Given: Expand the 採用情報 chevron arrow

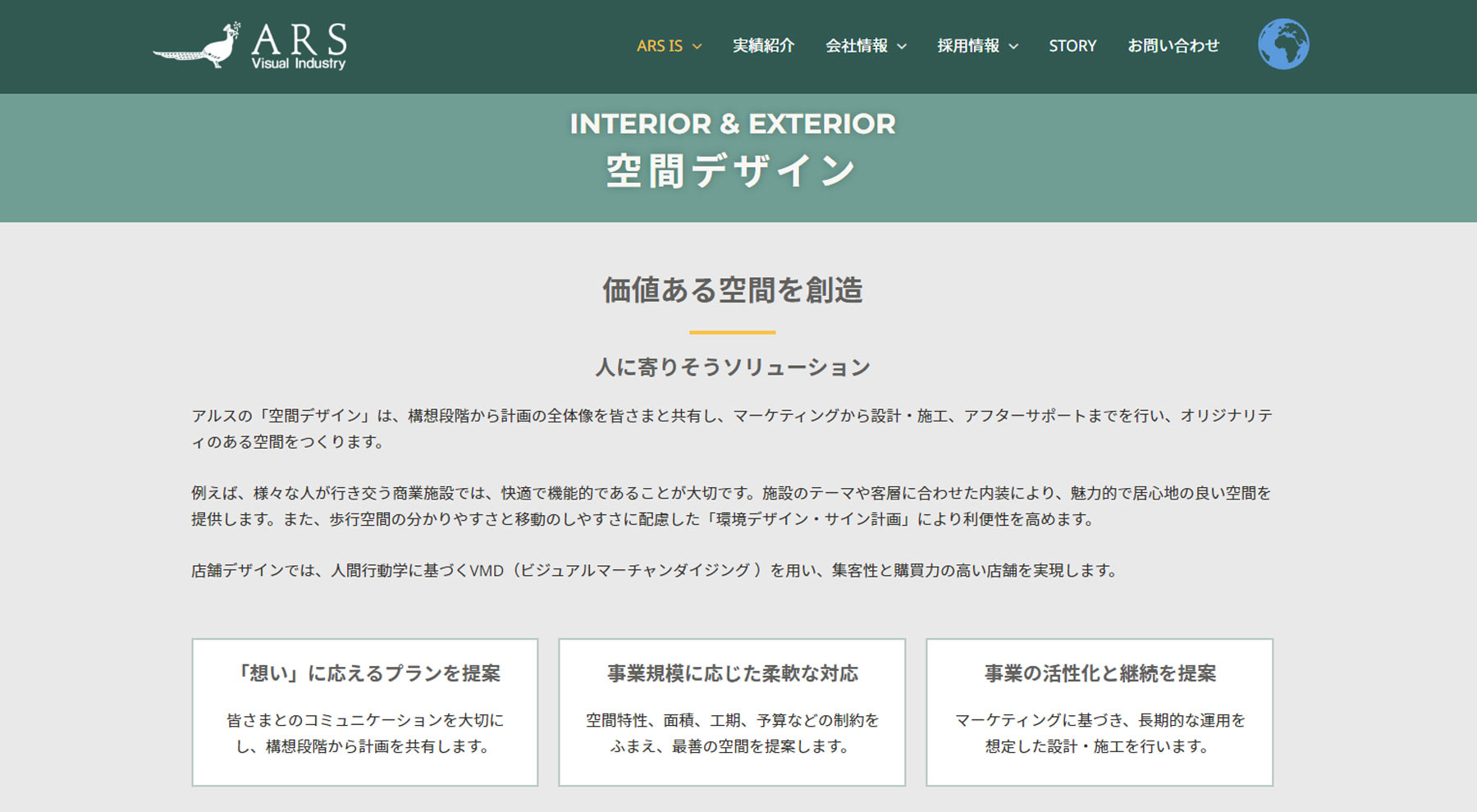Looking at the screenshot, I should [1013, 47].
